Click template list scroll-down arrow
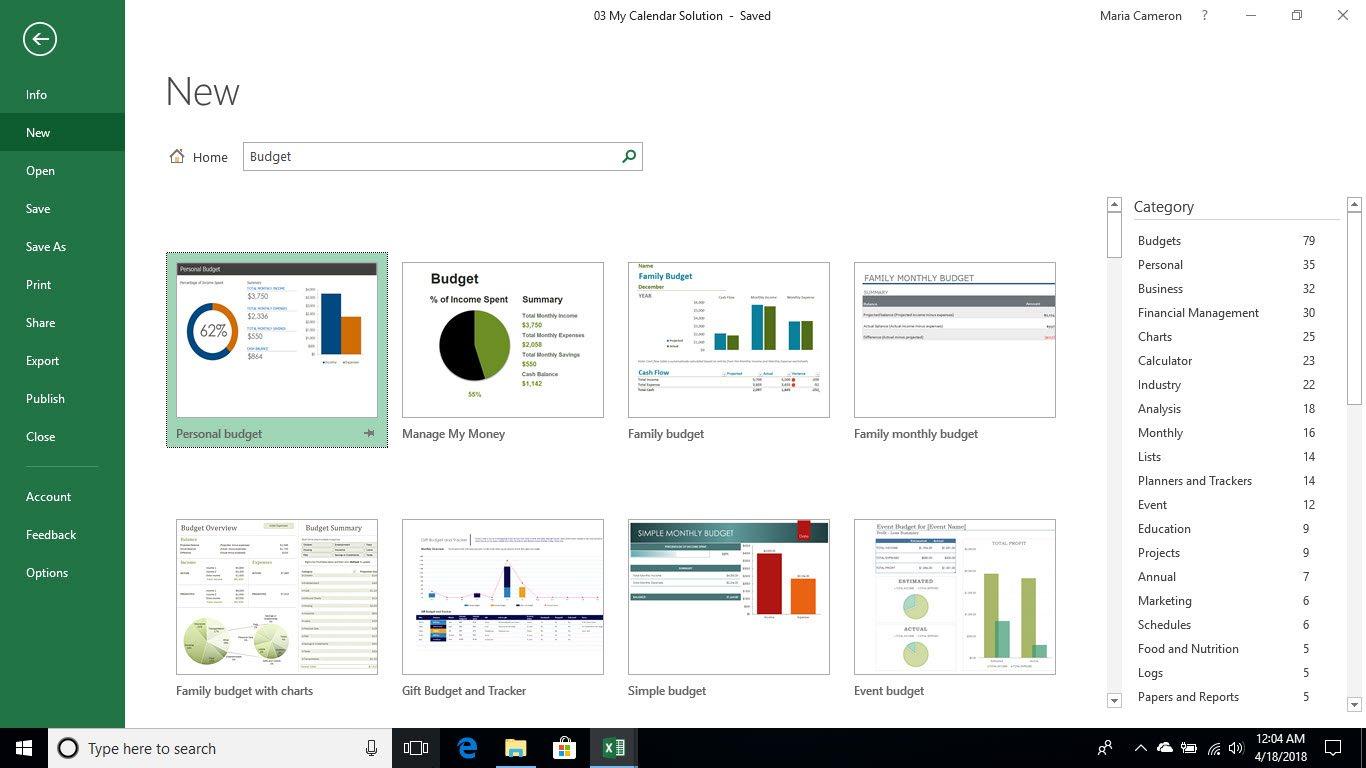The height and width of the screenshot is (768, 1366). point(1114,701)
